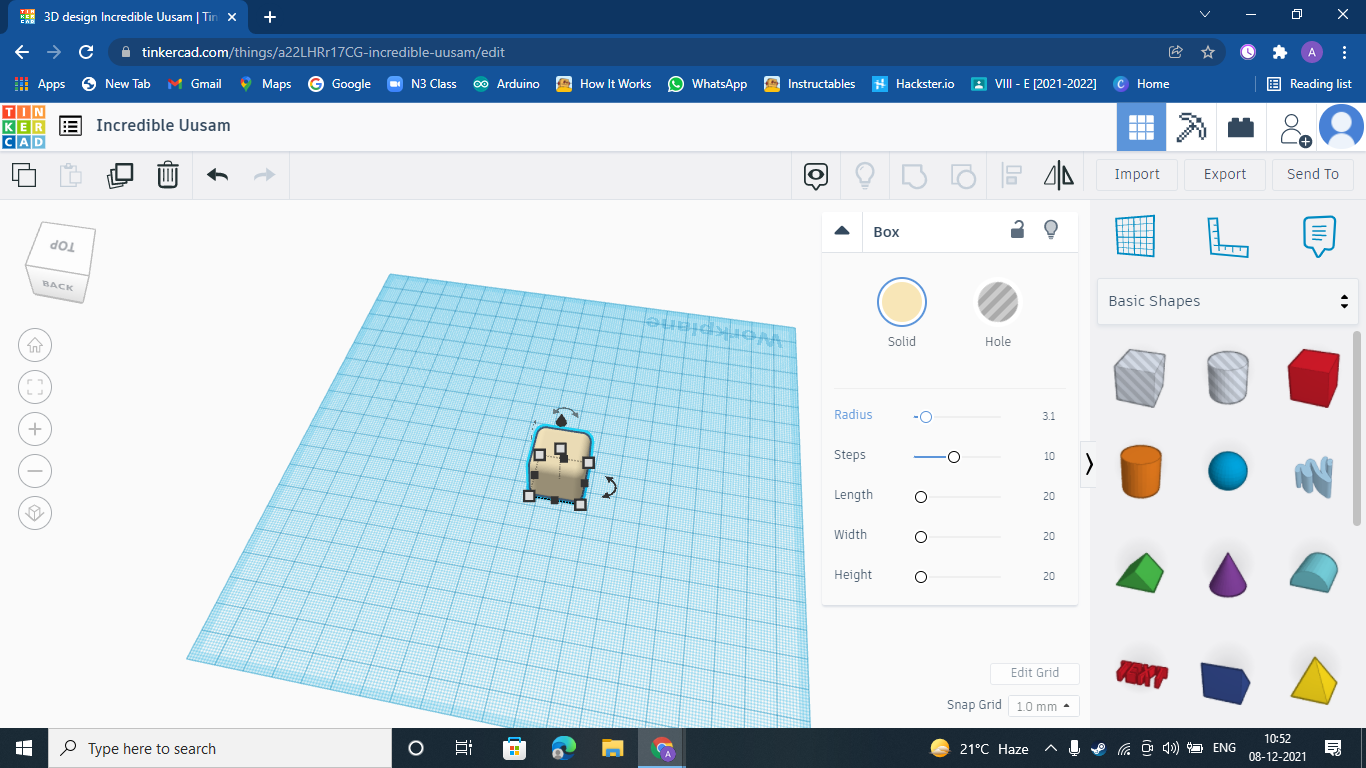Open Bricks mode with lego icon

coord(1241,127)
